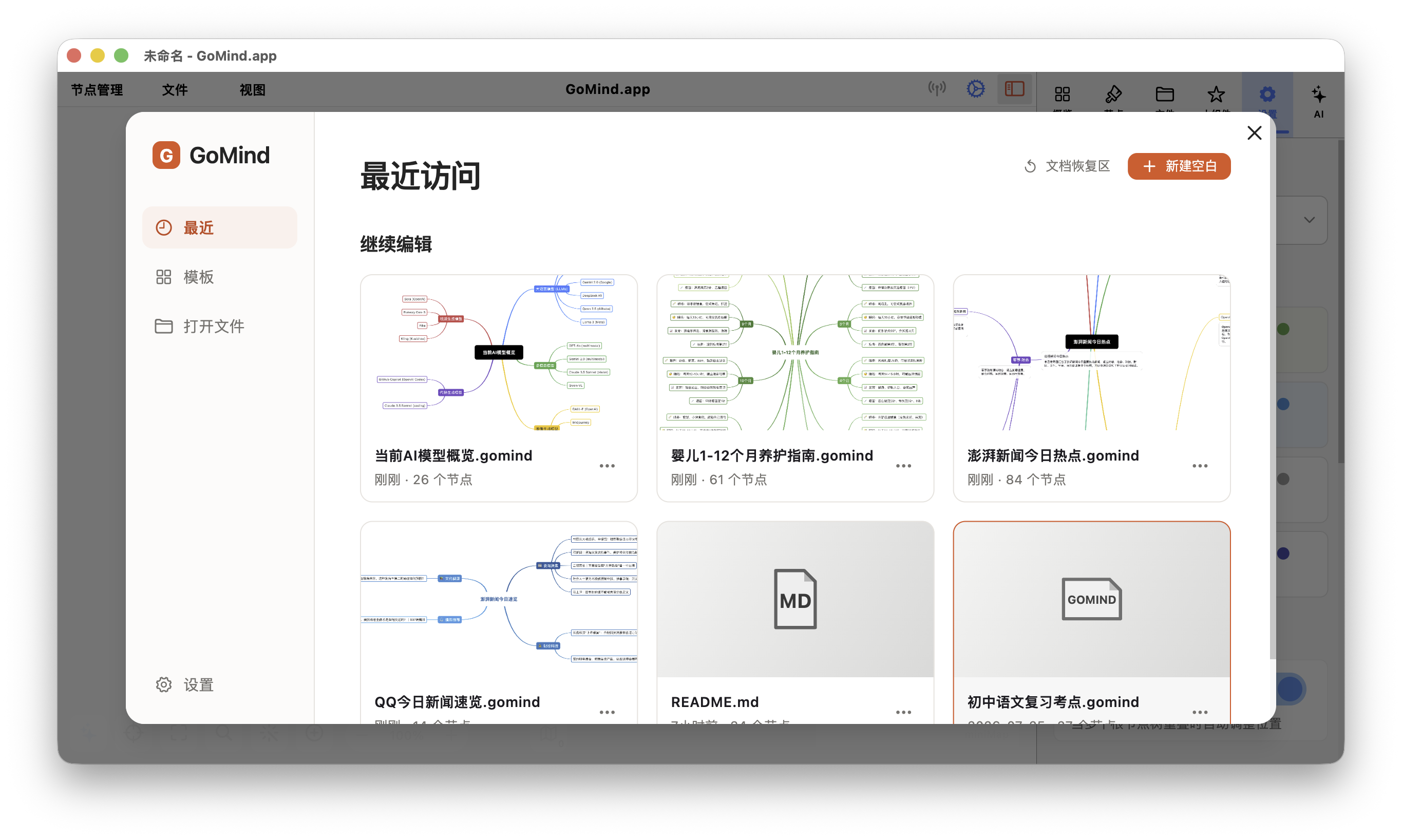
Task: Click the broadcast antenna icon in toolbar
Action: (x=937, y=89)
